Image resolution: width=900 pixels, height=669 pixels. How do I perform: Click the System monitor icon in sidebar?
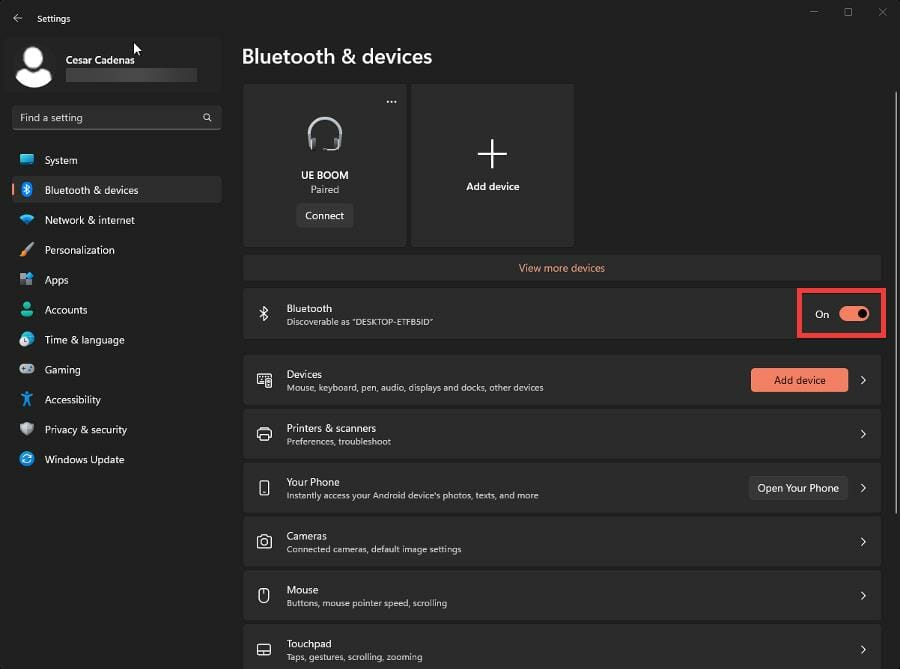pos(27,160)
